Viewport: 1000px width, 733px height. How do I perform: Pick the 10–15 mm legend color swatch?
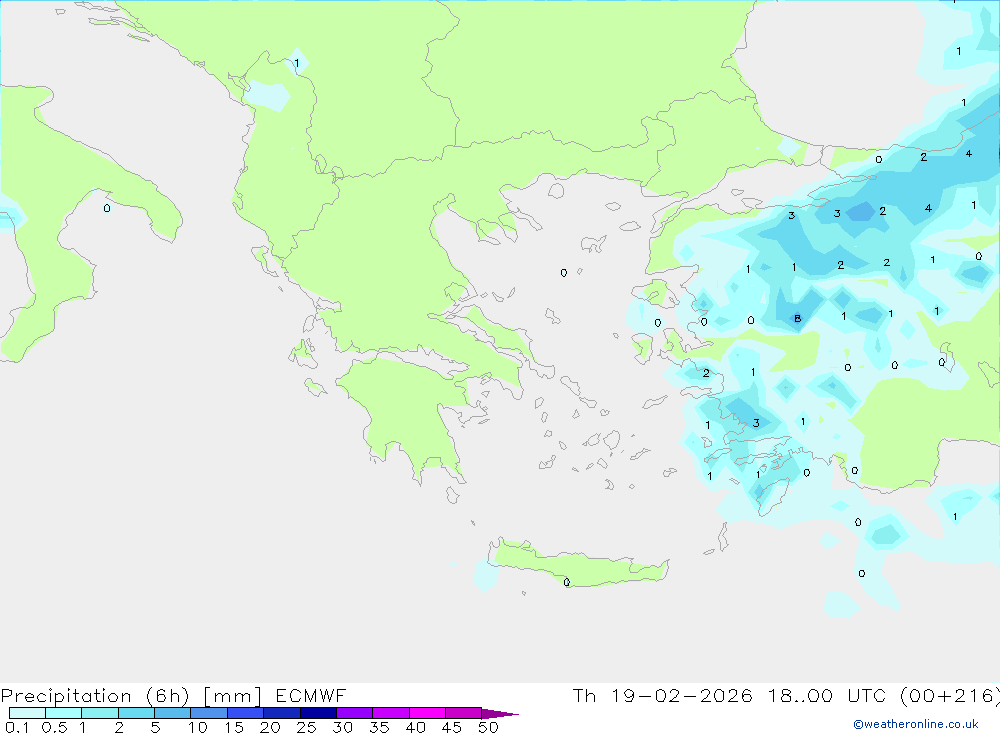209,713
